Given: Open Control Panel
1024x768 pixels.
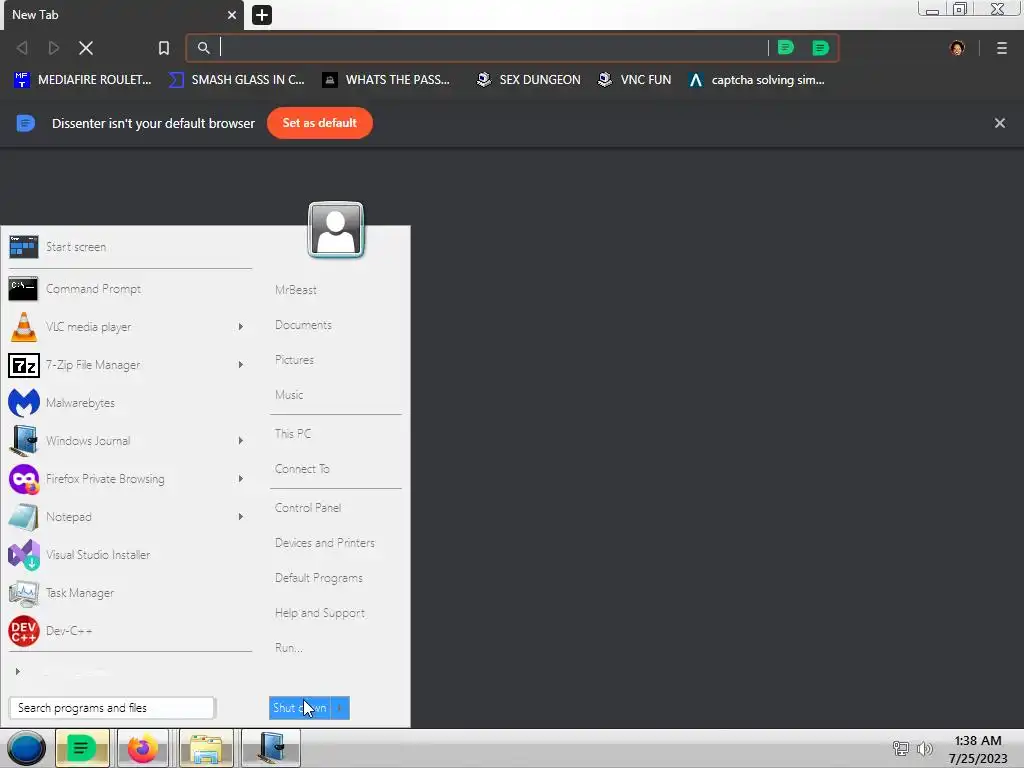Looking at the screenshot, I should (308, 507).
